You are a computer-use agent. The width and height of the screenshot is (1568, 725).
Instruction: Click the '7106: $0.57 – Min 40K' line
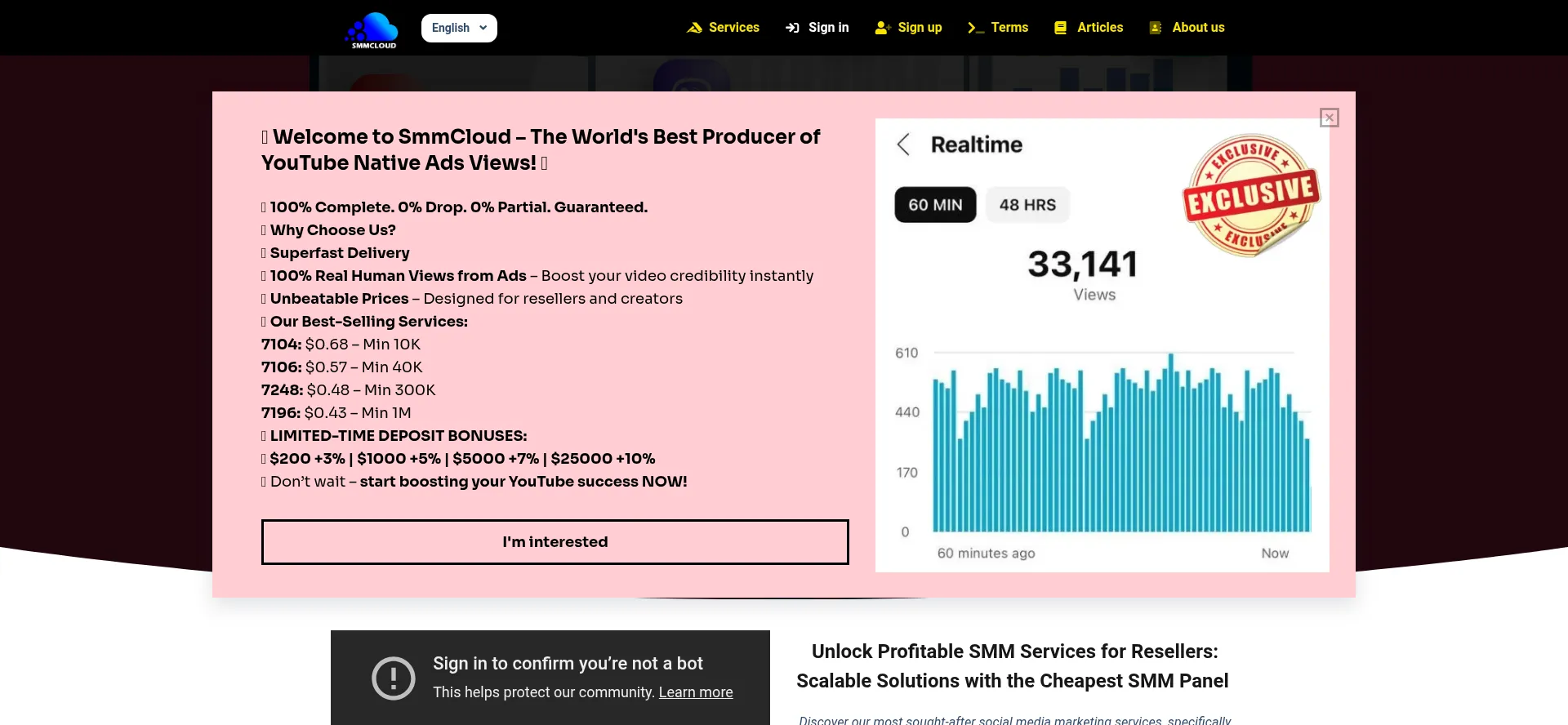pos(342,367)
